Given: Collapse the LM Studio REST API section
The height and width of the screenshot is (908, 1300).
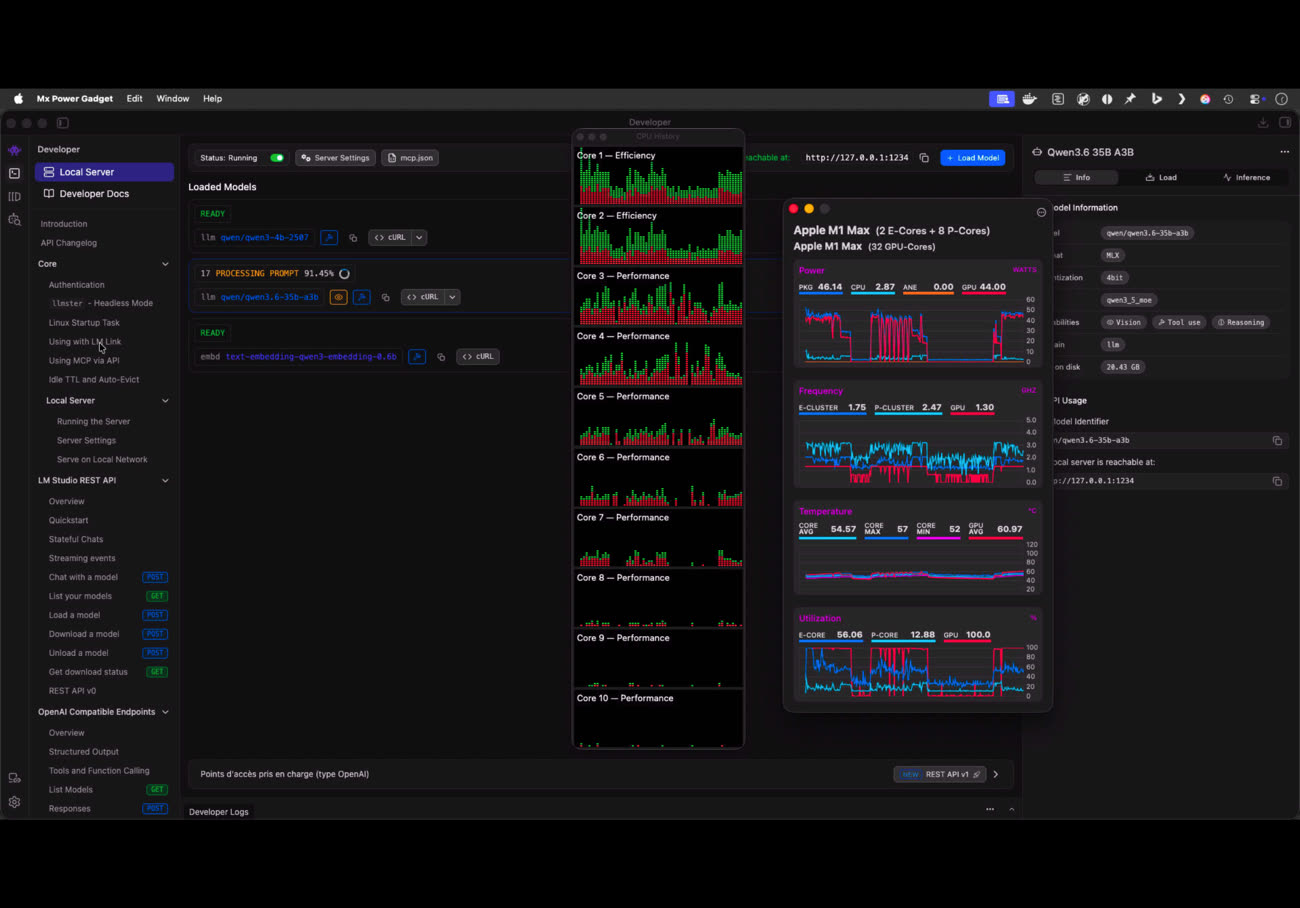Looking at the screenshot, I should click(x=165, y=480).
